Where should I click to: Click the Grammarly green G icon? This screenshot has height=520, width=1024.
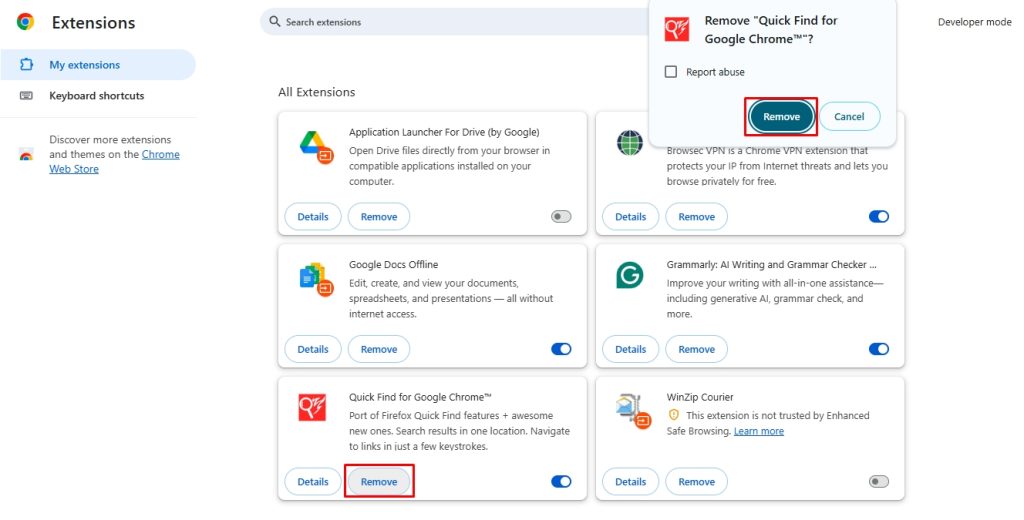(x=630, y=276)
